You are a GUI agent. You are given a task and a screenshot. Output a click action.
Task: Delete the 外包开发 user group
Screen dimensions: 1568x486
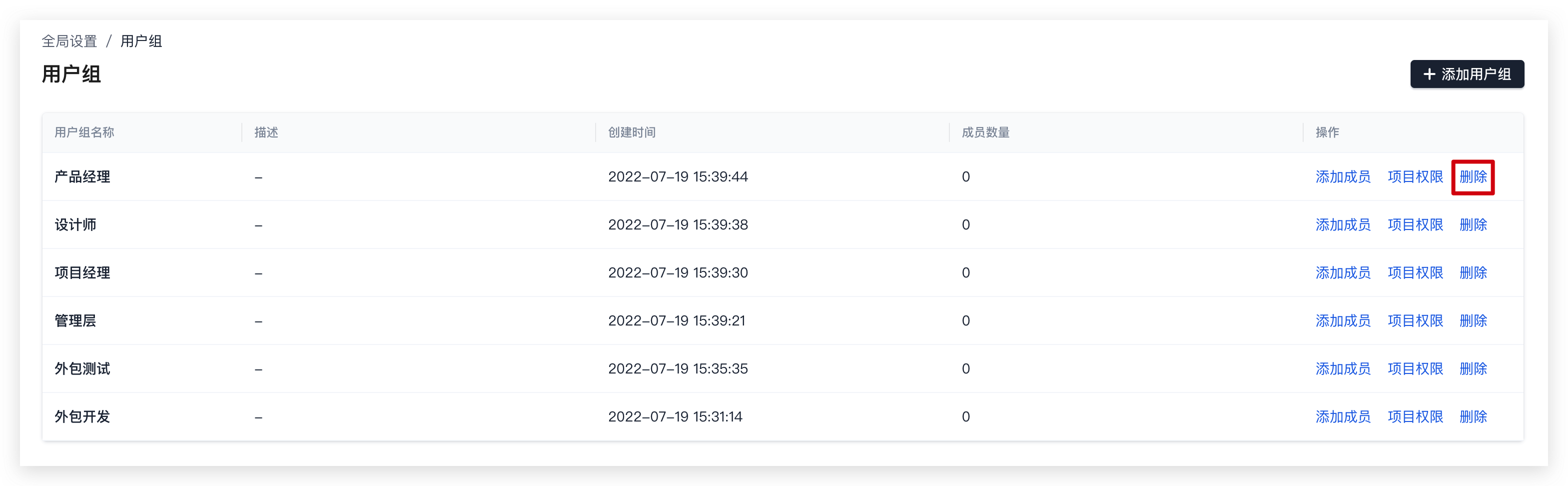tap(1473, 417)
